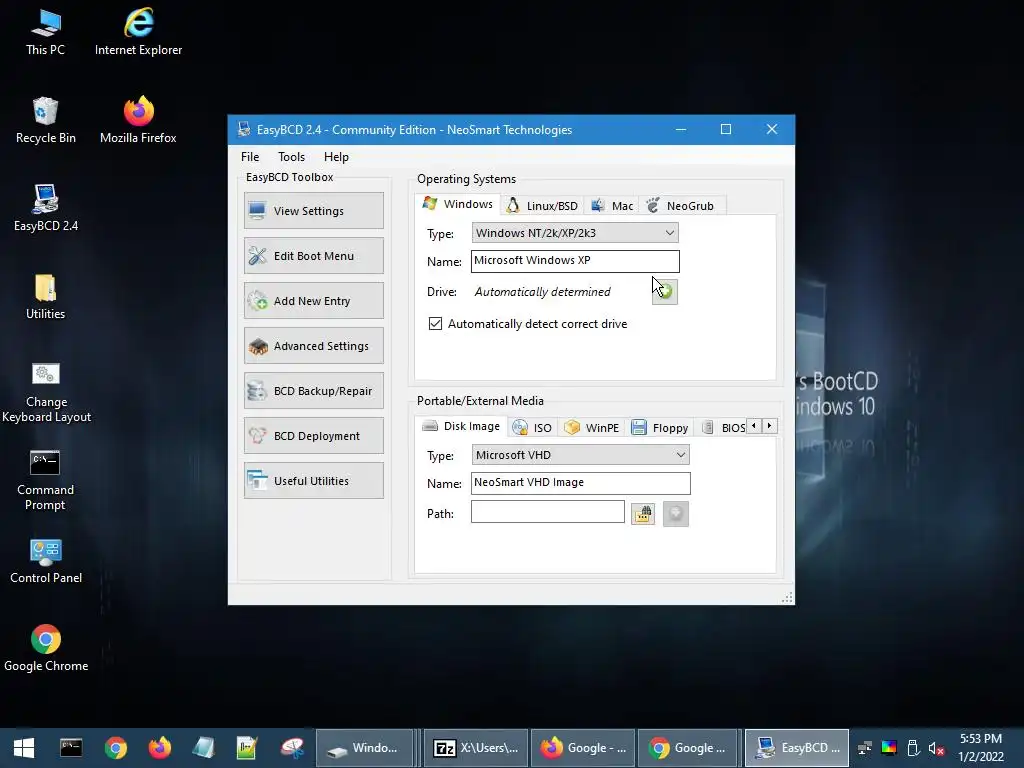The width and height of the screenshot is (1024, 768).
Task: Click the green checklist pinned taskbar icon
Action: (247, 748)
